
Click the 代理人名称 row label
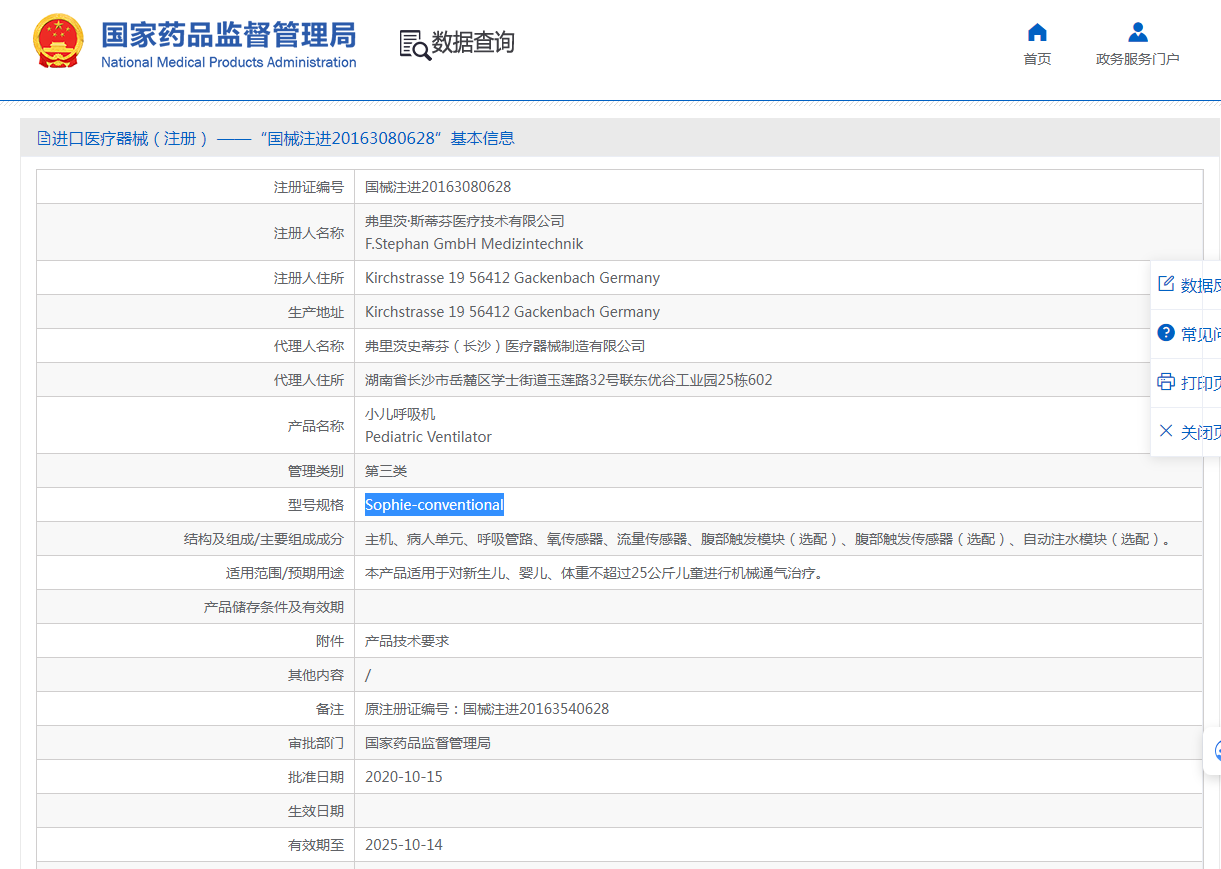pos(309,346)
